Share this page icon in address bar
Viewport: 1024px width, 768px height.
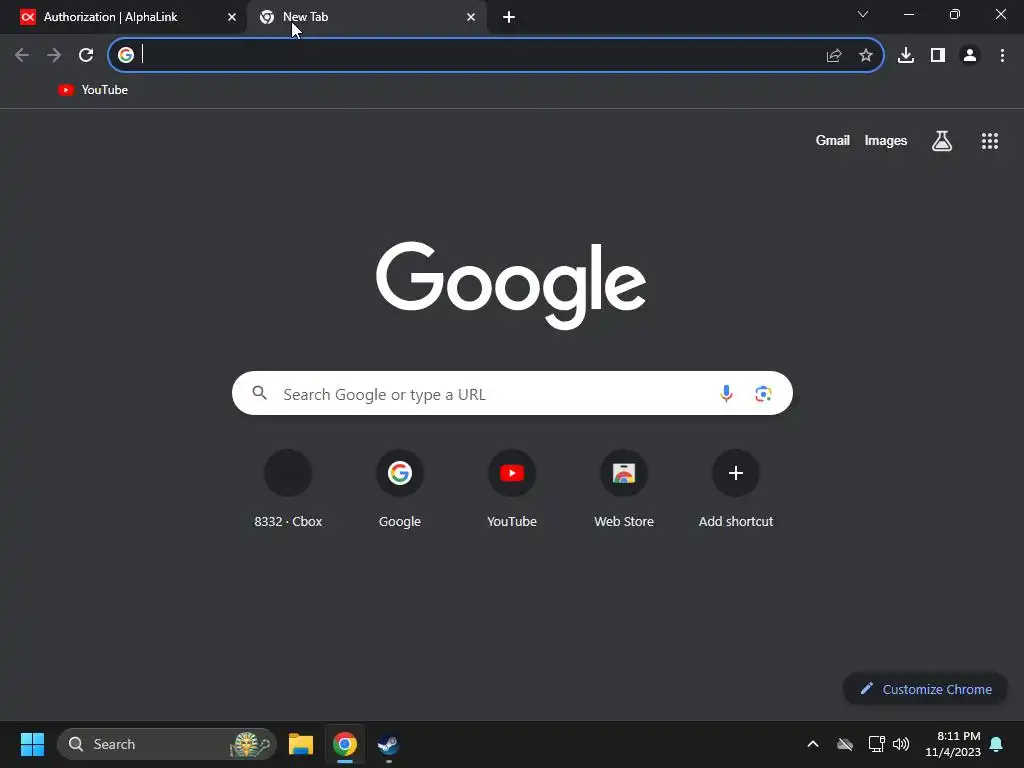coord(833,56)
